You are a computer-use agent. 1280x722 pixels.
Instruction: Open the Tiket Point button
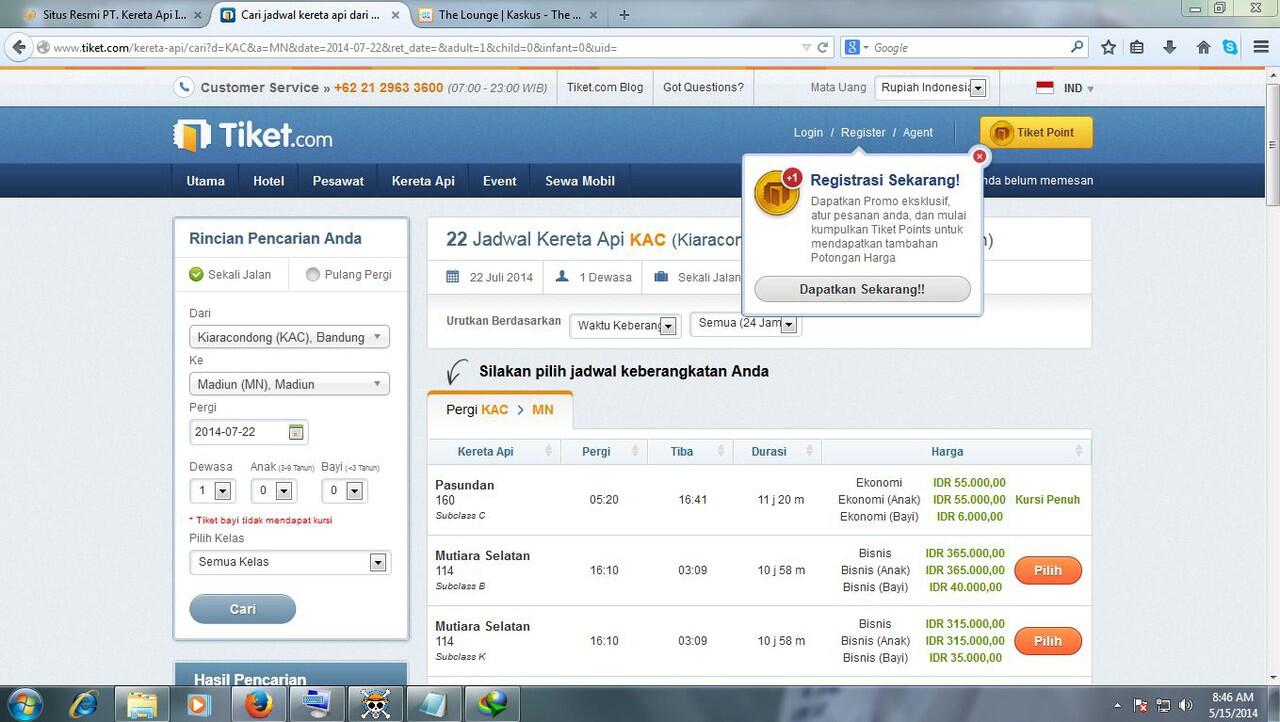point(1036,133)
